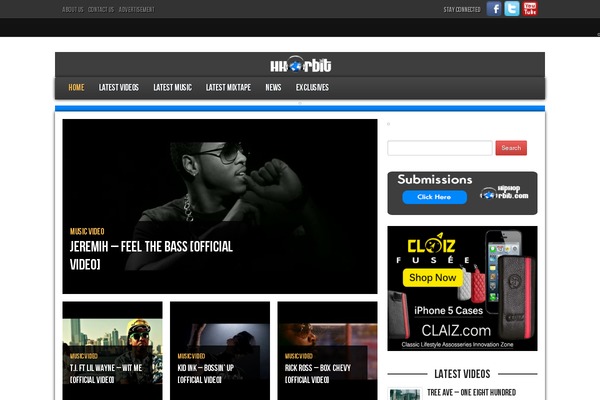This screenshot has height=400, width=600.
Task: Open the Rick Ross Box Chevy thumbnail
Action: [x=327, y=351]
